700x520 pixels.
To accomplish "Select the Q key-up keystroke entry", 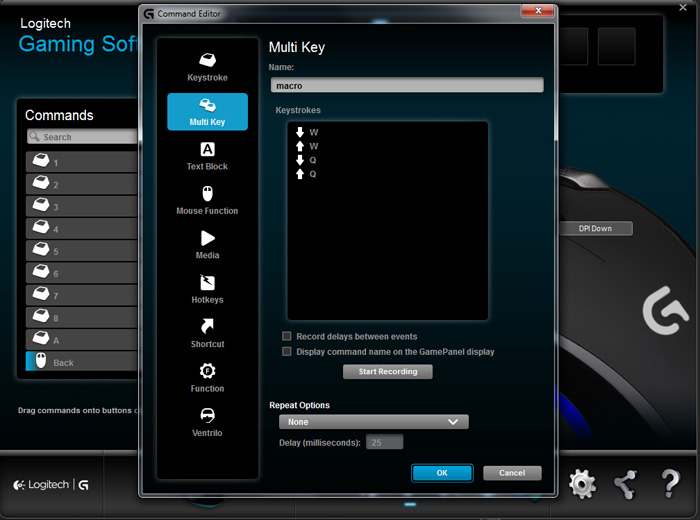I will [306, 174].
